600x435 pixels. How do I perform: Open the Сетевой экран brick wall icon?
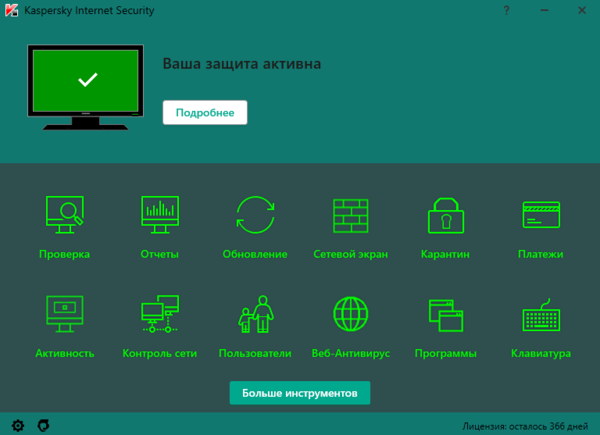pyautogui.click(x=351, y=216)
